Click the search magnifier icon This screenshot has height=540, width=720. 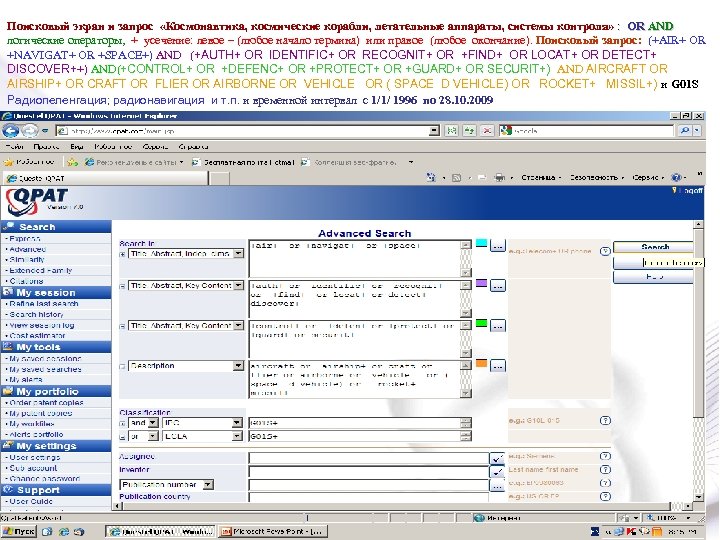685,131
